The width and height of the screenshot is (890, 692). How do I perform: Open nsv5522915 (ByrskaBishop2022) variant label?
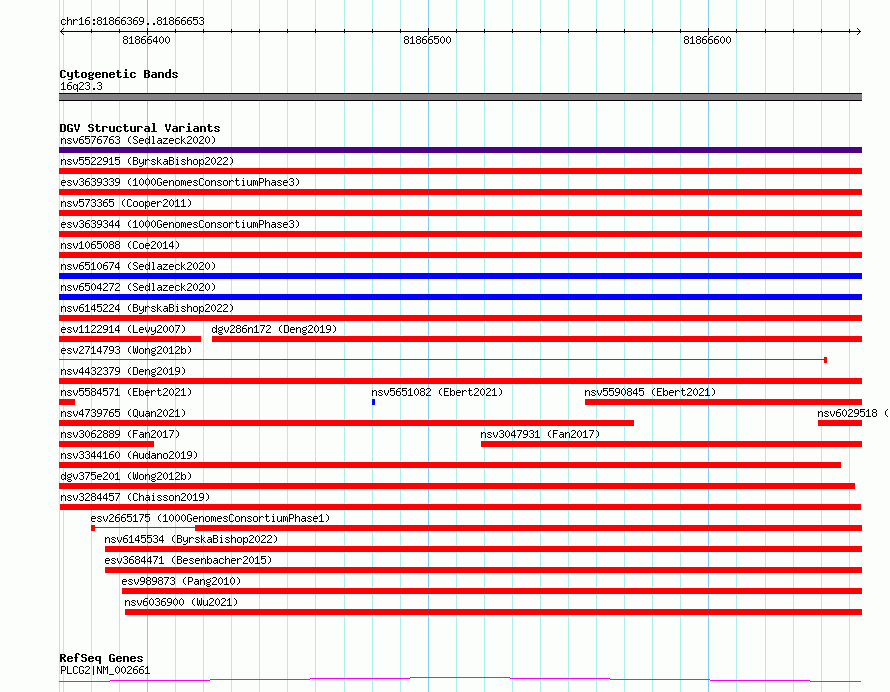pyautogui.click(x=147, y=161)
